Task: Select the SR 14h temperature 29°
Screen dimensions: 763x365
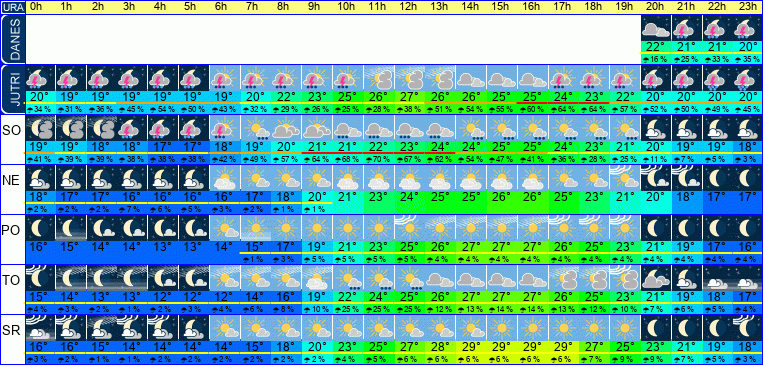Action: tap(472, 347)
